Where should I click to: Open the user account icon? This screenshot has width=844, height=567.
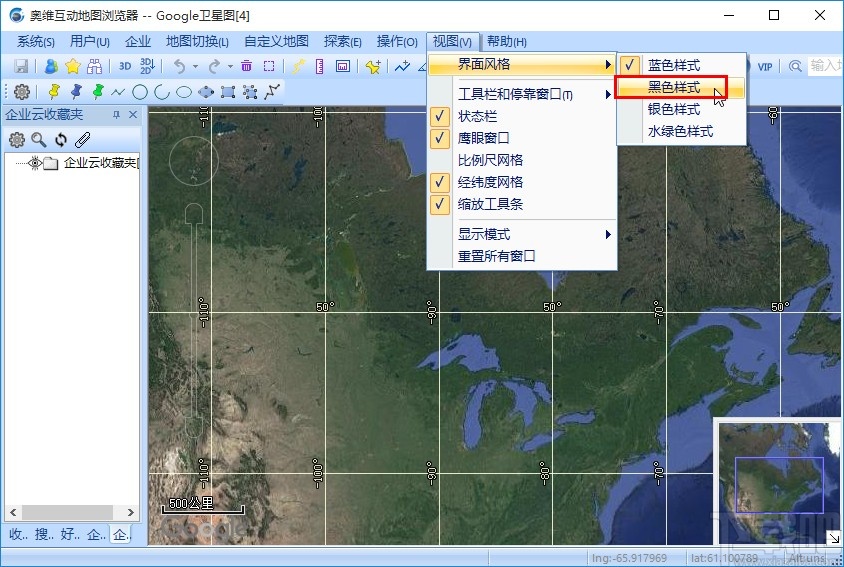point(51,66)
